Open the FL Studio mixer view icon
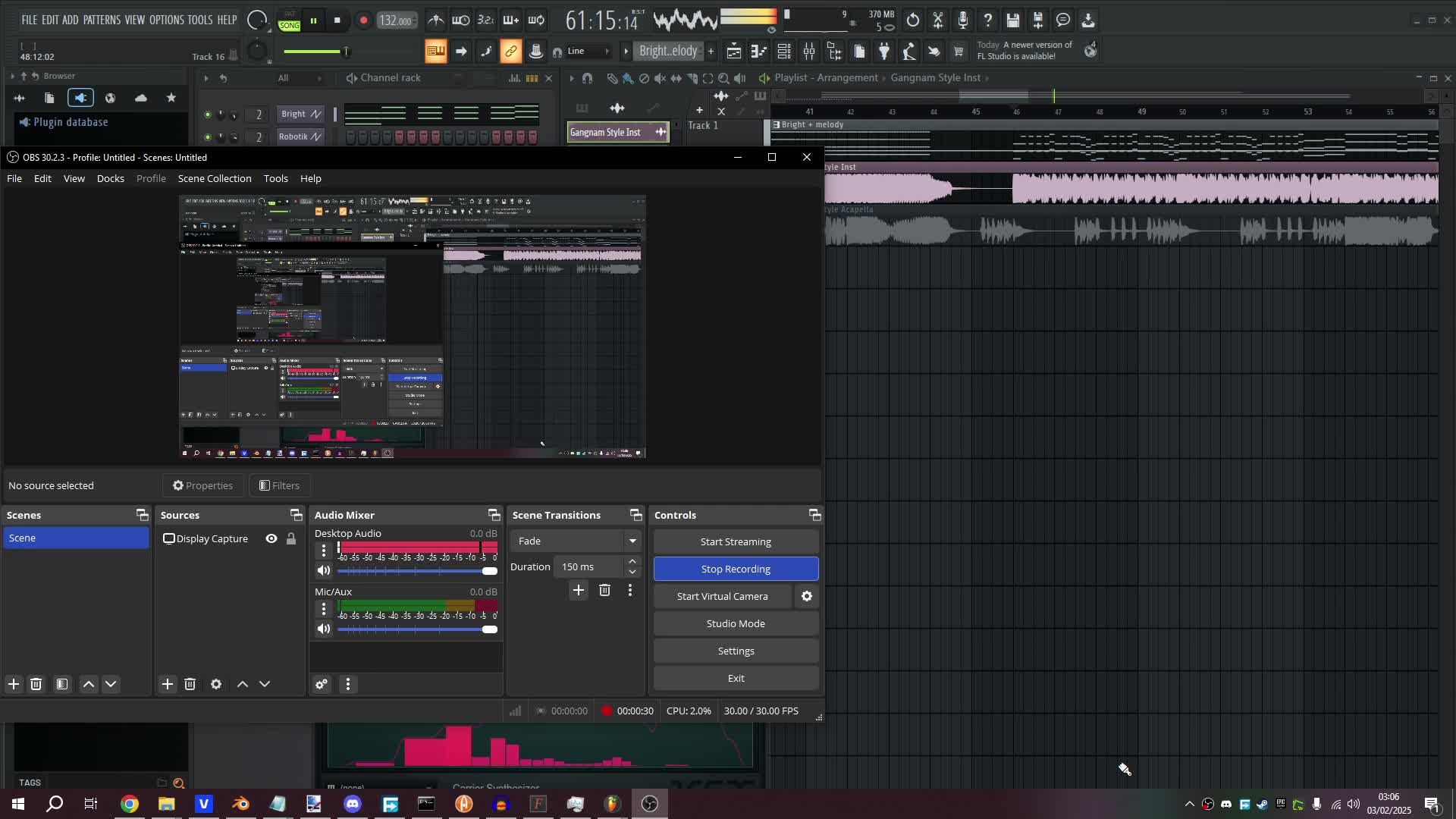1456x819 pixels. coord(809,52)
